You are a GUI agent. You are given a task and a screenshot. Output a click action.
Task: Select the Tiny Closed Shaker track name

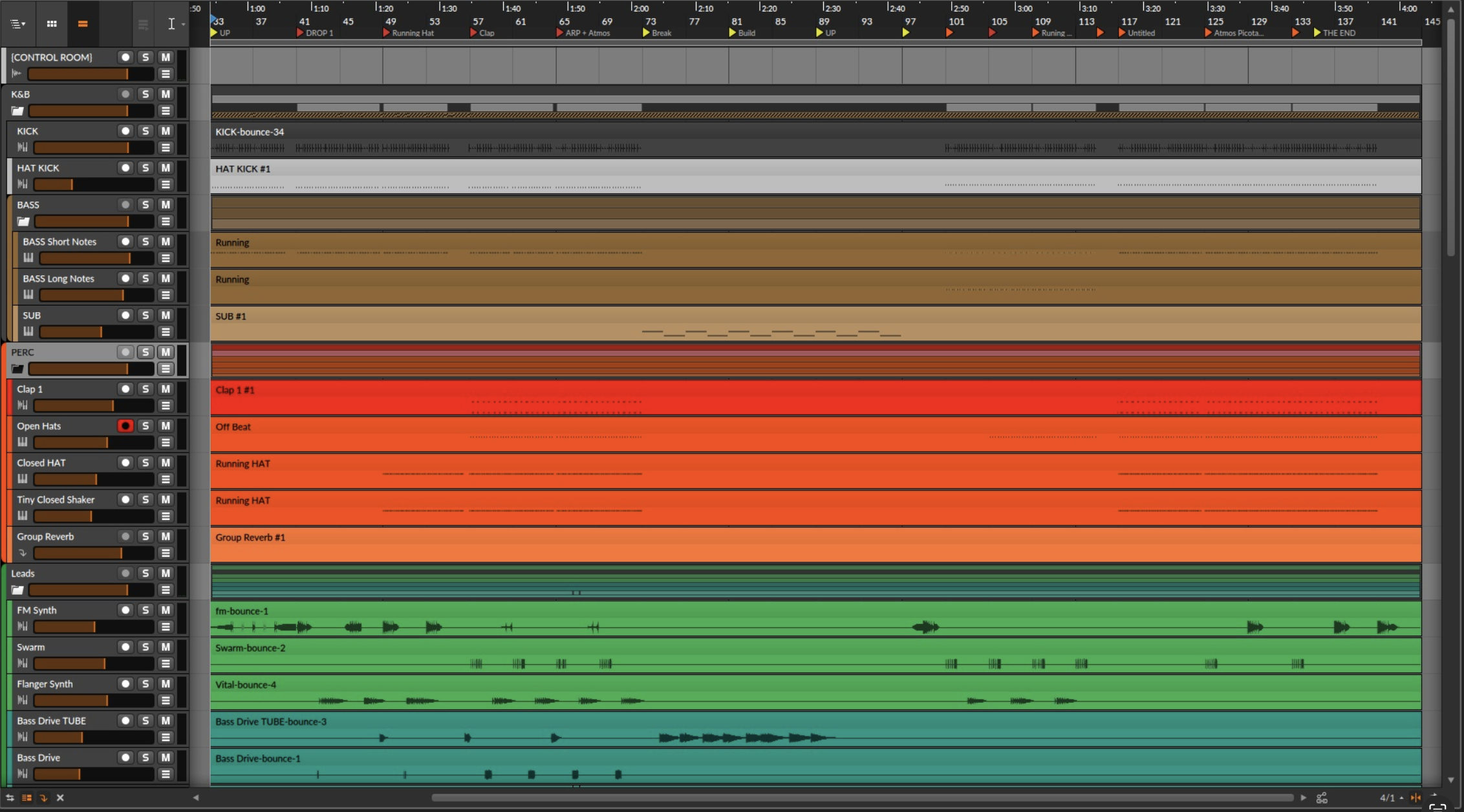tap(56, 500)
